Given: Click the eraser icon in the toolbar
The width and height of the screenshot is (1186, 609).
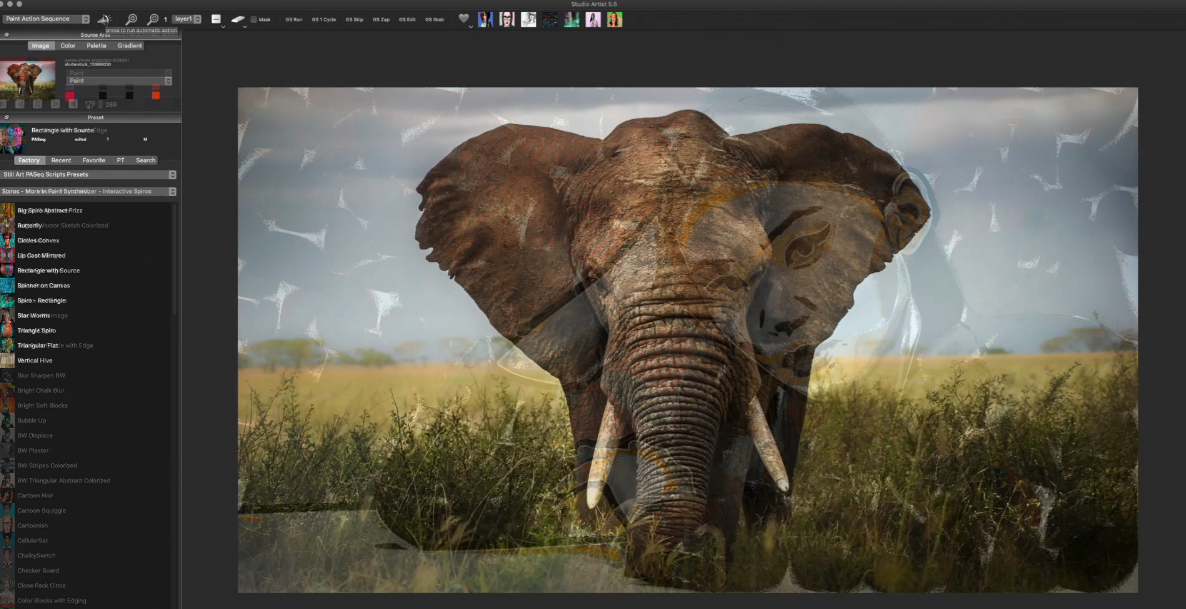Looking at the screenshot, I should 238,19.
